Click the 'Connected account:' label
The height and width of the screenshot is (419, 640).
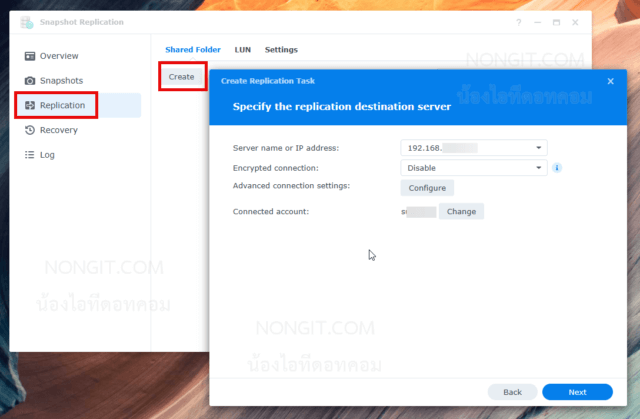(271, 212)
